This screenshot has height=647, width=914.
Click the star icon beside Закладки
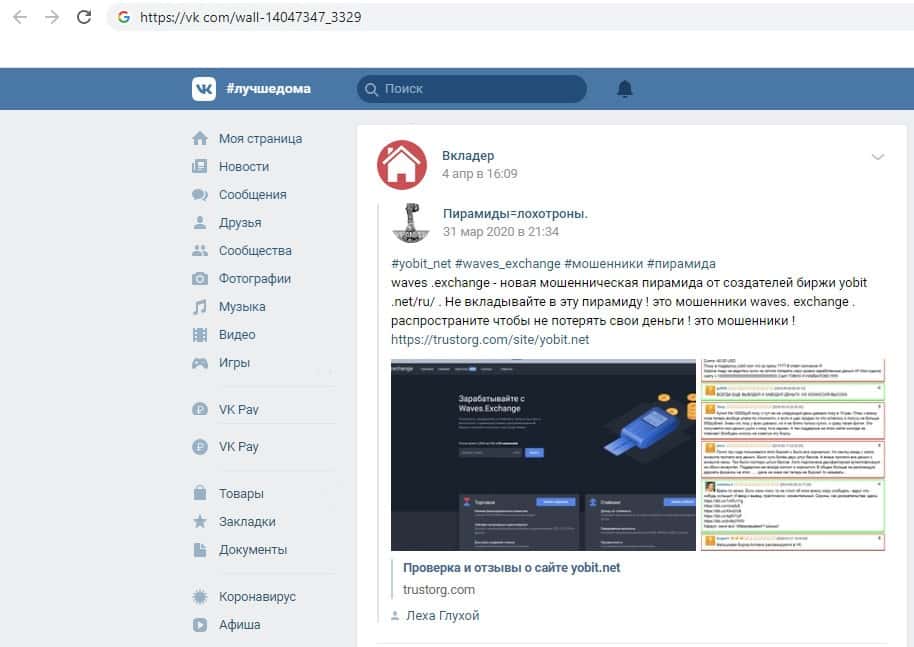pos(200,521)
